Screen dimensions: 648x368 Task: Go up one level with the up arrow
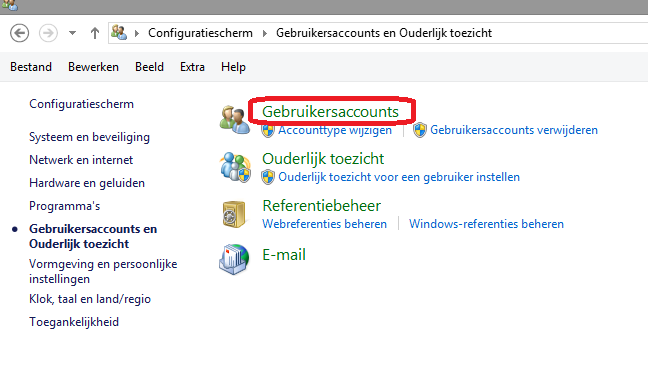(95, 33)
